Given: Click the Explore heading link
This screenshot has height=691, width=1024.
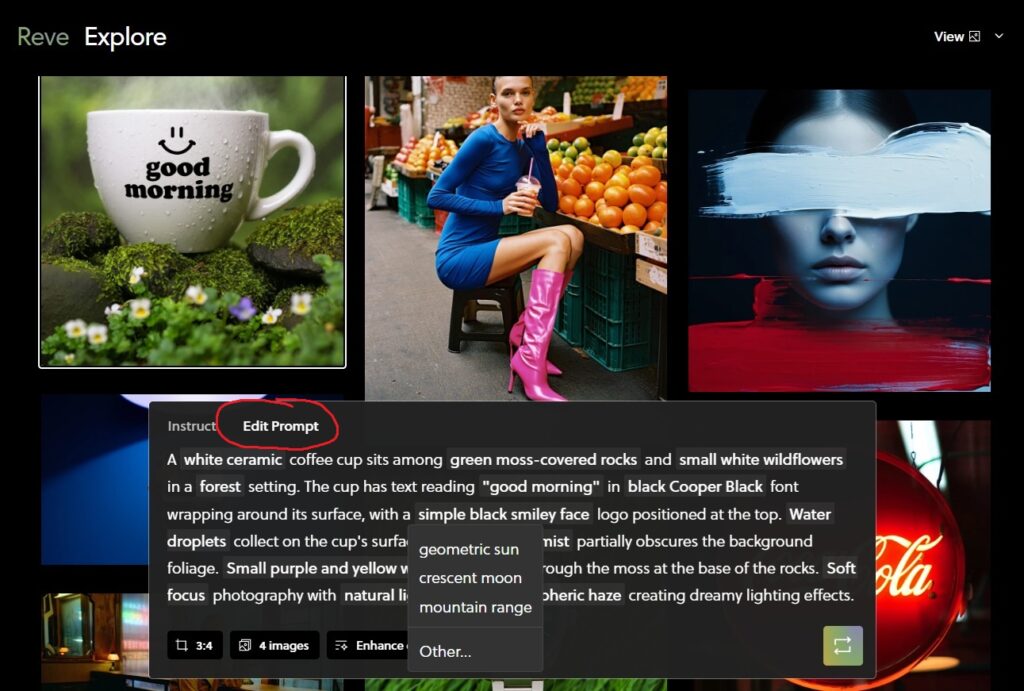Looking at the screenshot, I should point(125,37).
